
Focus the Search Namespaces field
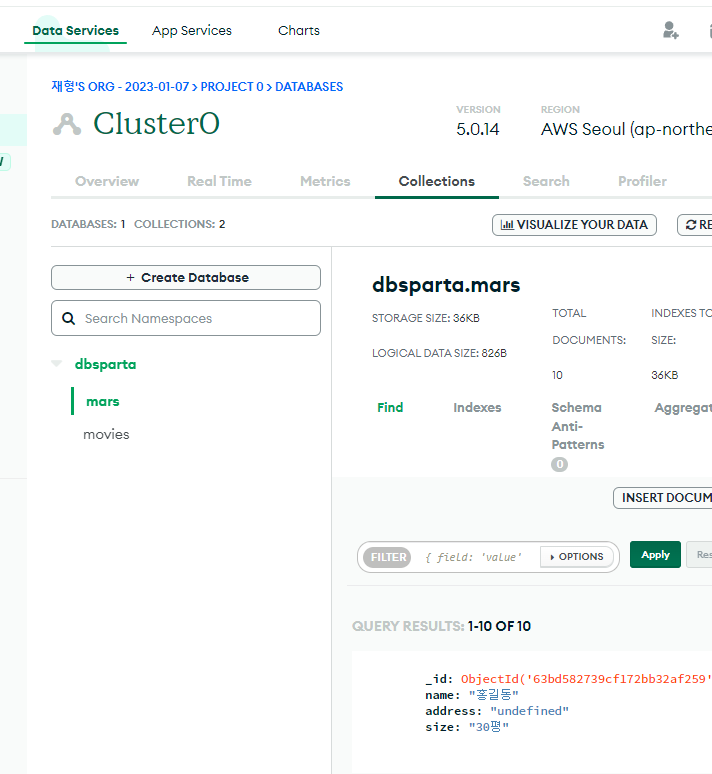click(x=186, y=318)
